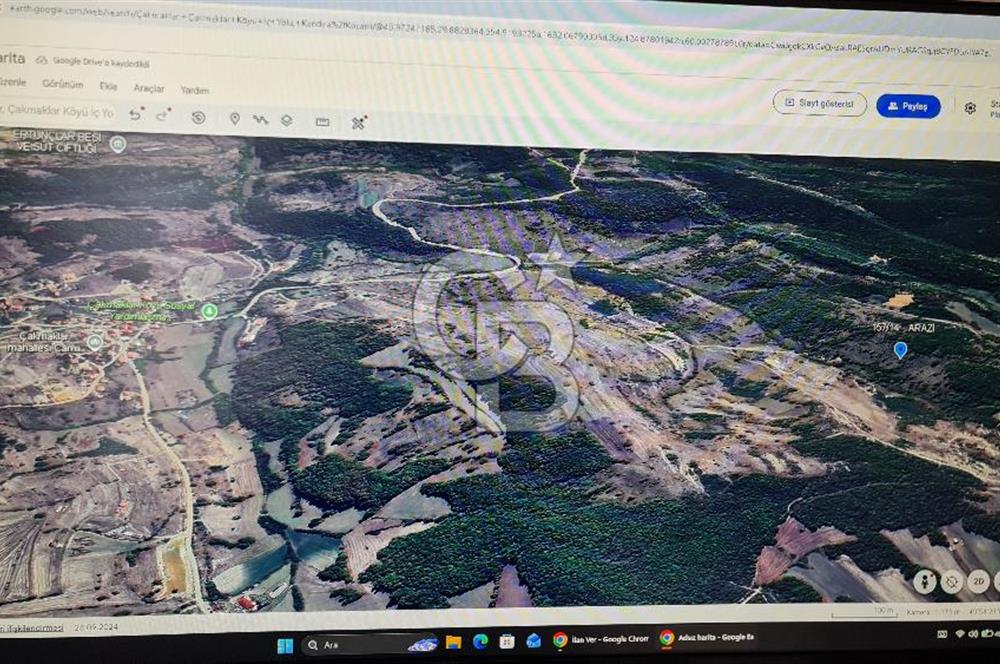
Task: Click the satellite icon in the toolbar
Action: coord(359,123)
